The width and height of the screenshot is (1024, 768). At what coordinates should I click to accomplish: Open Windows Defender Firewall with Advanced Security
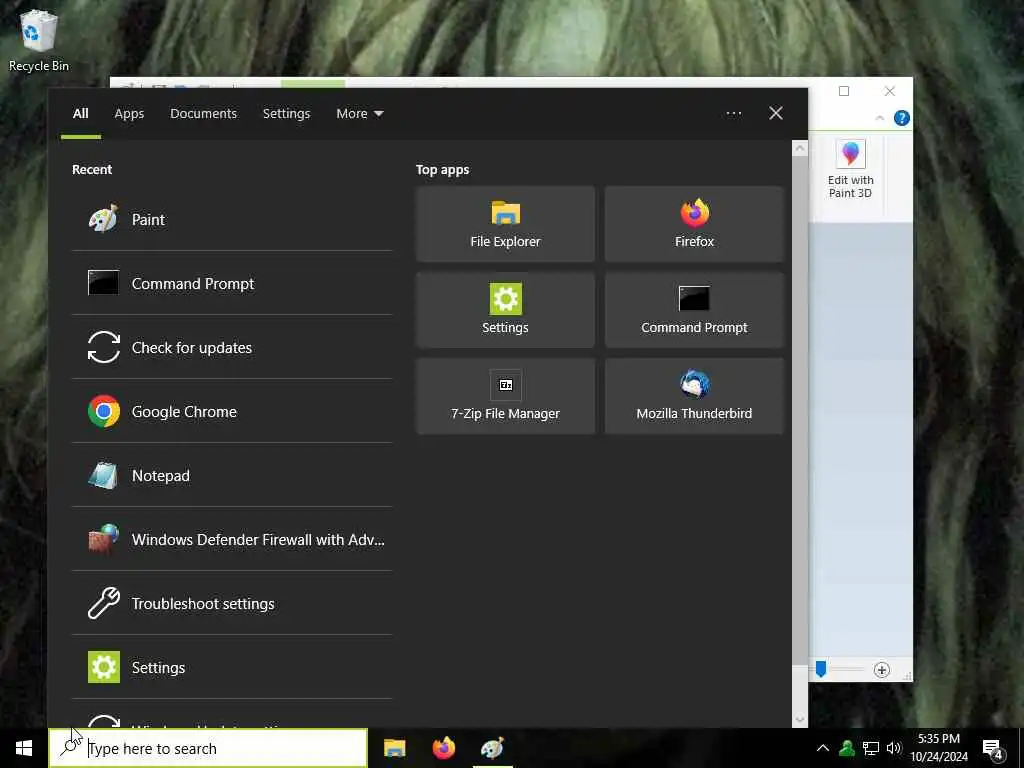[232, 539]
